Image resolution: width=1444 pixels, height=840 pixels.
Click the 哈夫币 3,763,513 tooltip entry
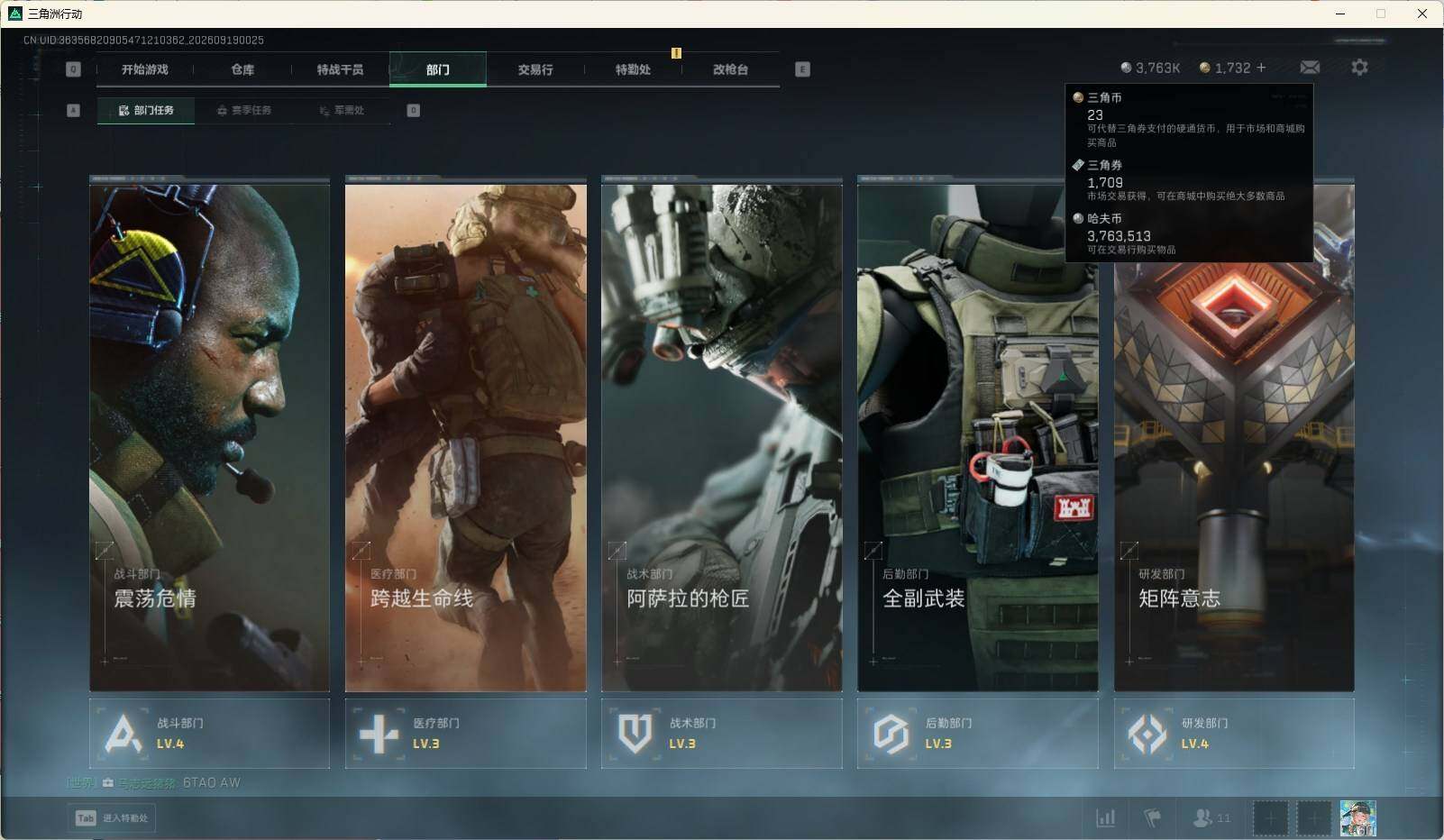[1189, 233]
